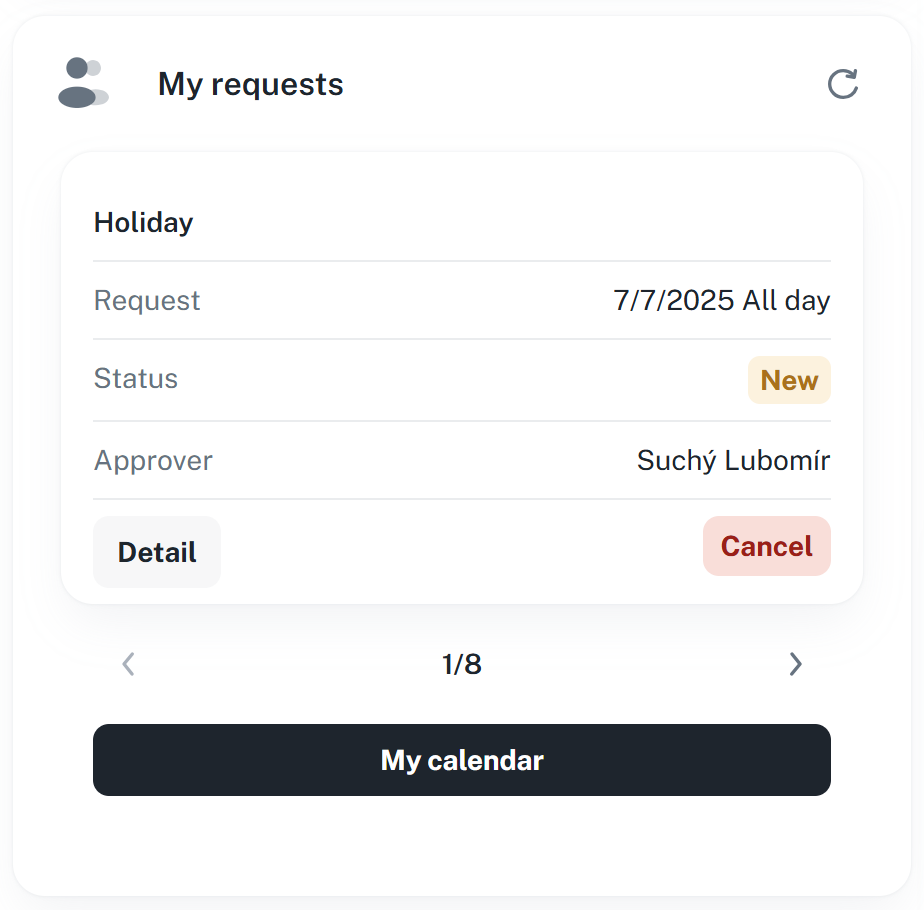Click the Request row label
Screen dimensions: 924x910
pos(147,301)
